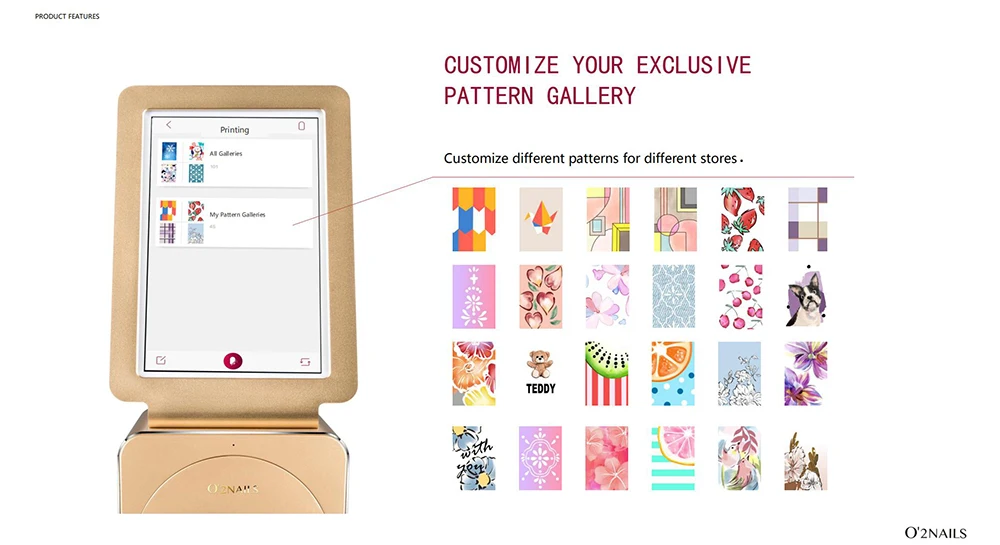Choose the pink hearts pattern thumbnail
The height and width of the screenshot is (545, 1000).
[x=541, y=297]
